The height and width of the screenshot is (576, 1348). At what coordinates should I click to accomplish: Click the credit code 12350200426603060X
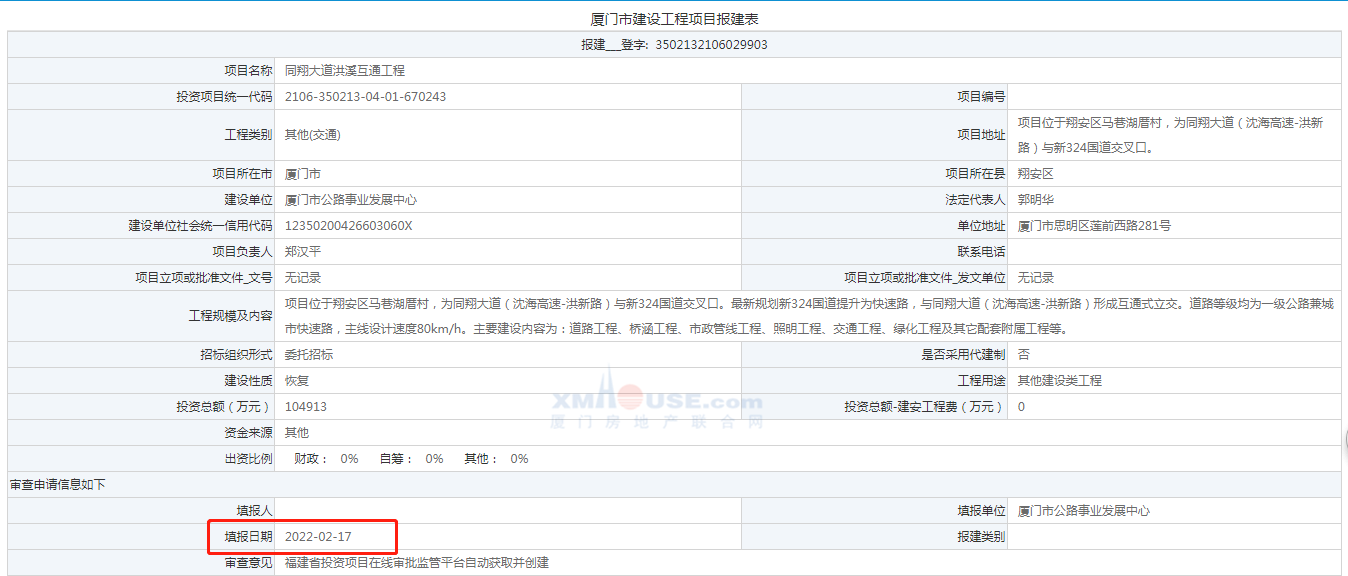348,226
